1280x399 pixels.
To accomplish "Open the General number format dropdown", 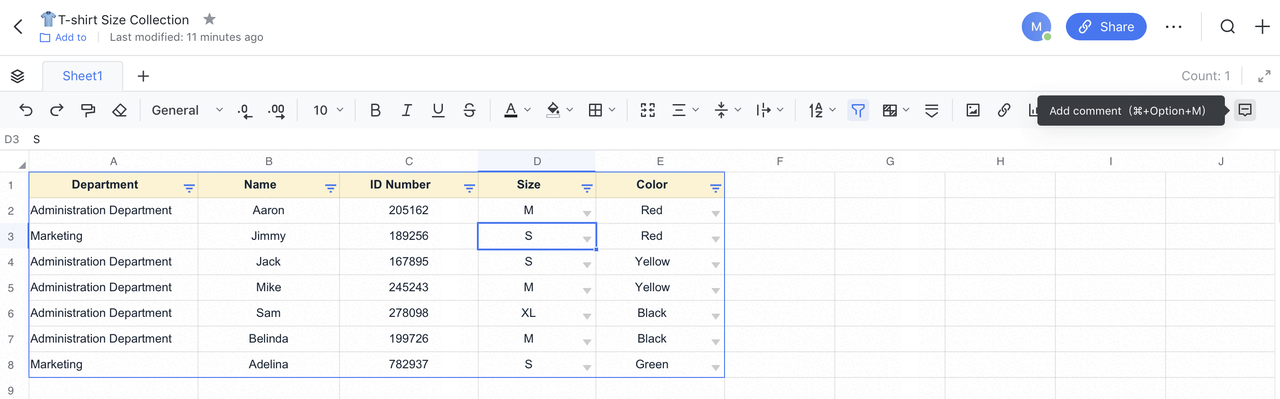I will (x=187, y=110).
